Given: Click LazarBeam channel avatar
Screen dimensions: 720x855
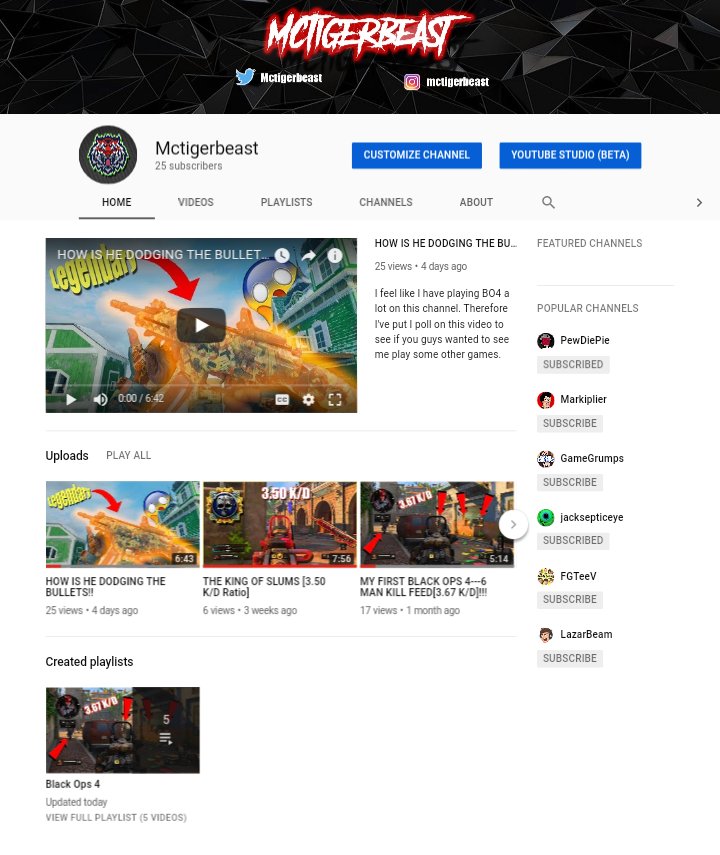Looking at the screenshot, I should point(545,635).
